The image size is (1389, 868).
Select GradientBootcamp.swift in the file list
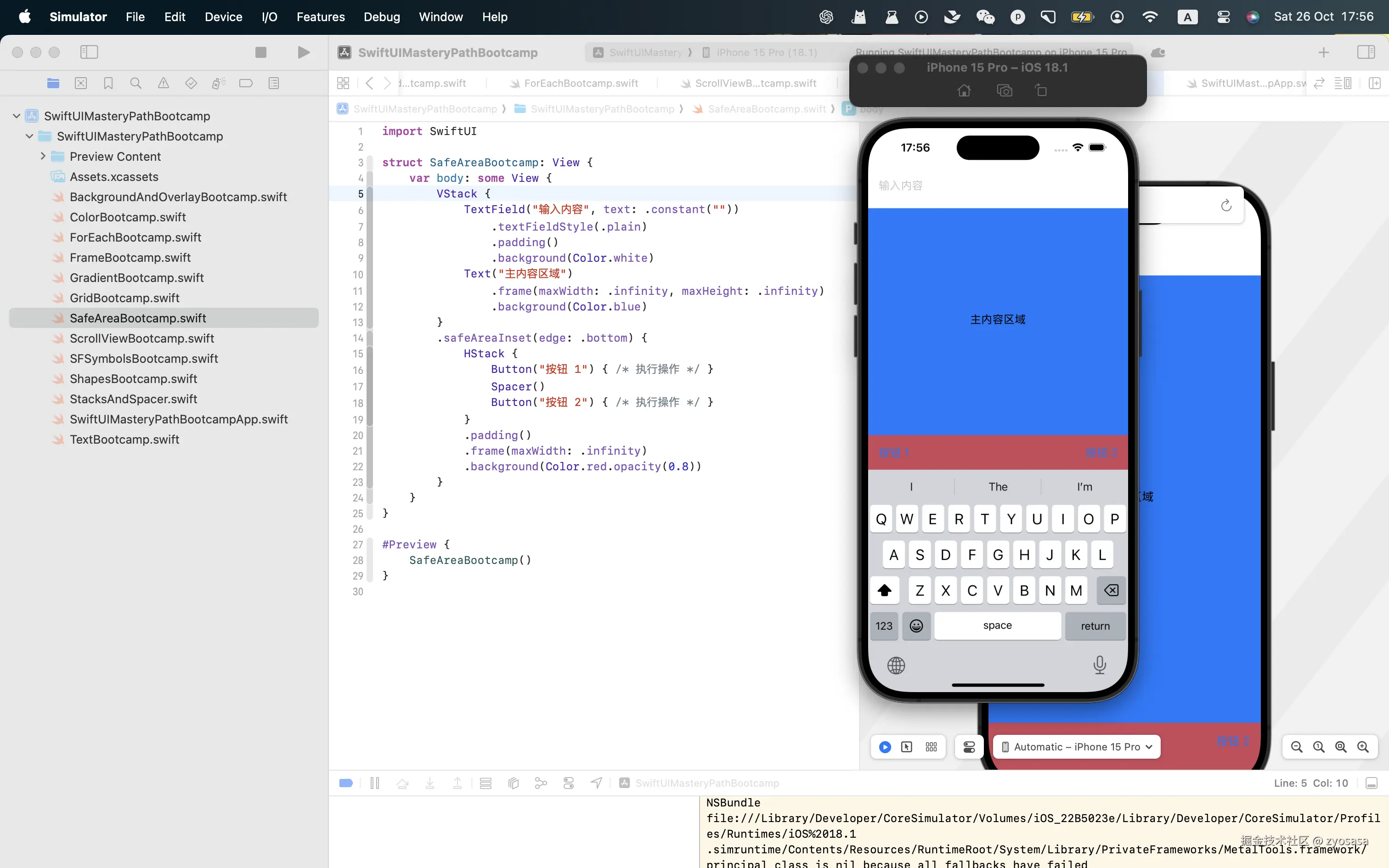click(x=136, y=278)
